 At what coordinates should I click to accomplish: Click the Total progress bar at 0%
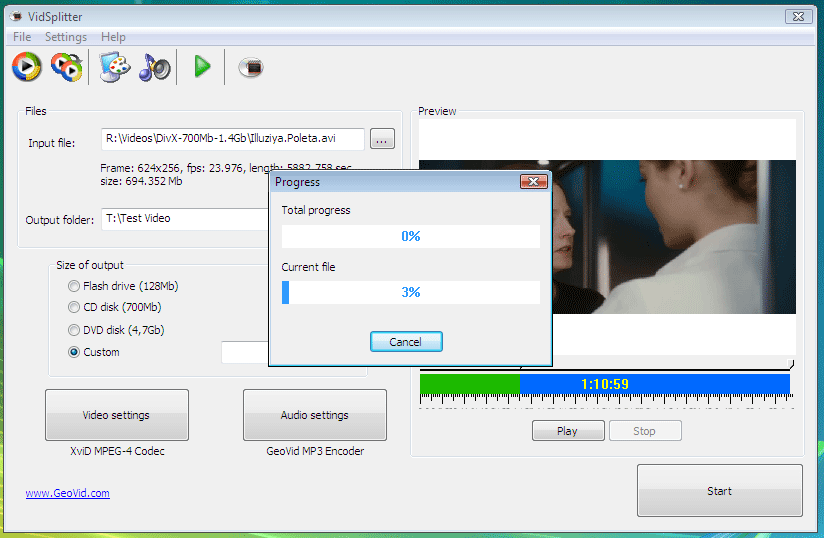click(410, 236)
